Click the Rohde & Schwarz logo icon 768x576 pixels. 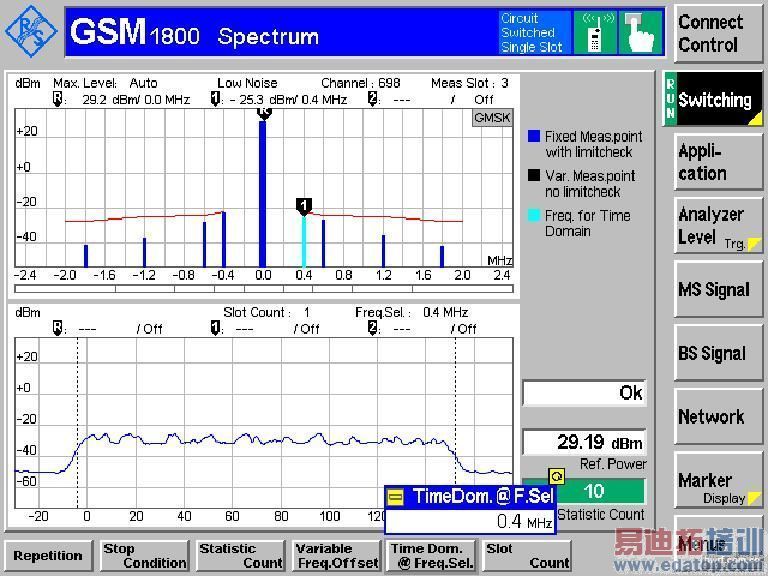click(31, 32)
